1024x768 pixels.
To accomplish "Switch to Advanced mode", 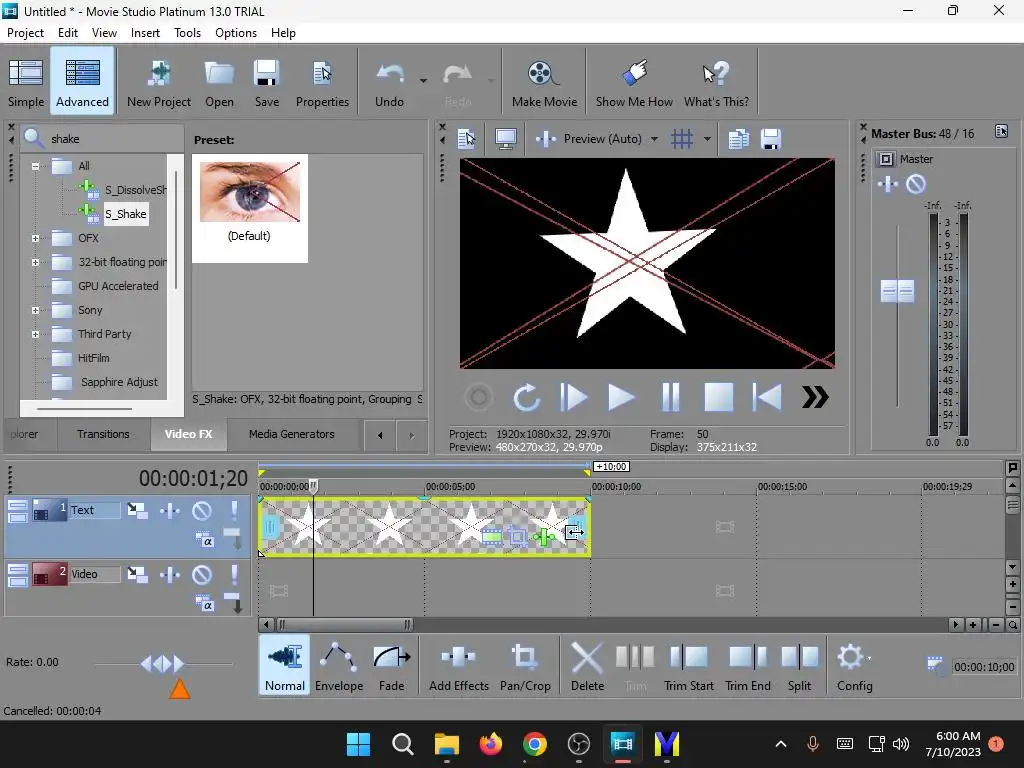I will pyautogui.click(x=82, y=82).
